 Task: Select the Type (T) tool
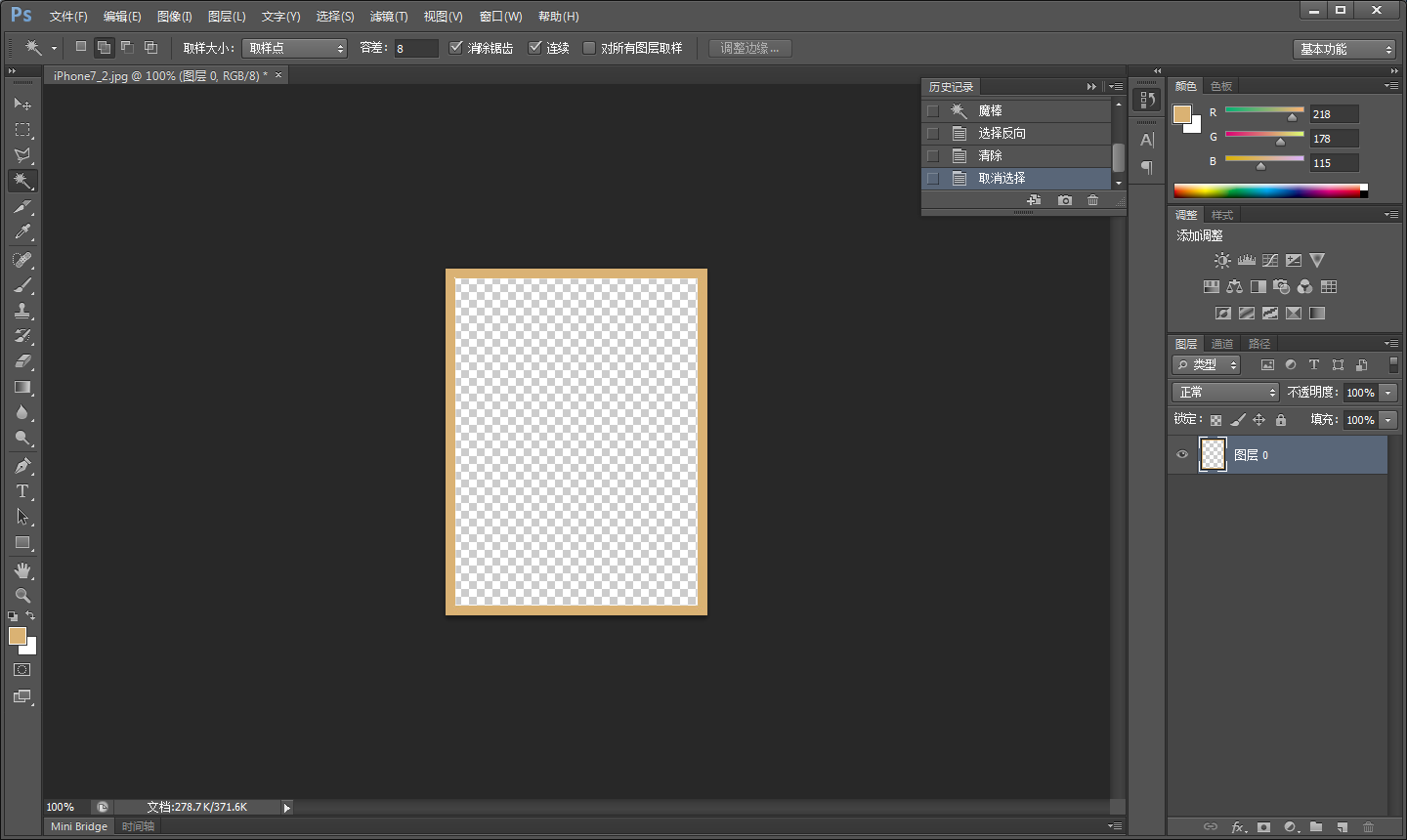click(x=22, y=491)
